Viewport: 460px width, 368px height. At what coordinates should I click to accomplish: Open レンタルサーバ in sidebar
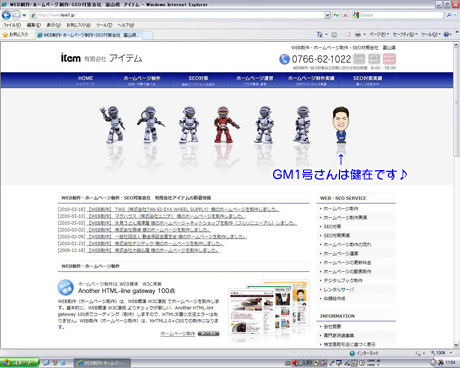(x=339, y=290)
